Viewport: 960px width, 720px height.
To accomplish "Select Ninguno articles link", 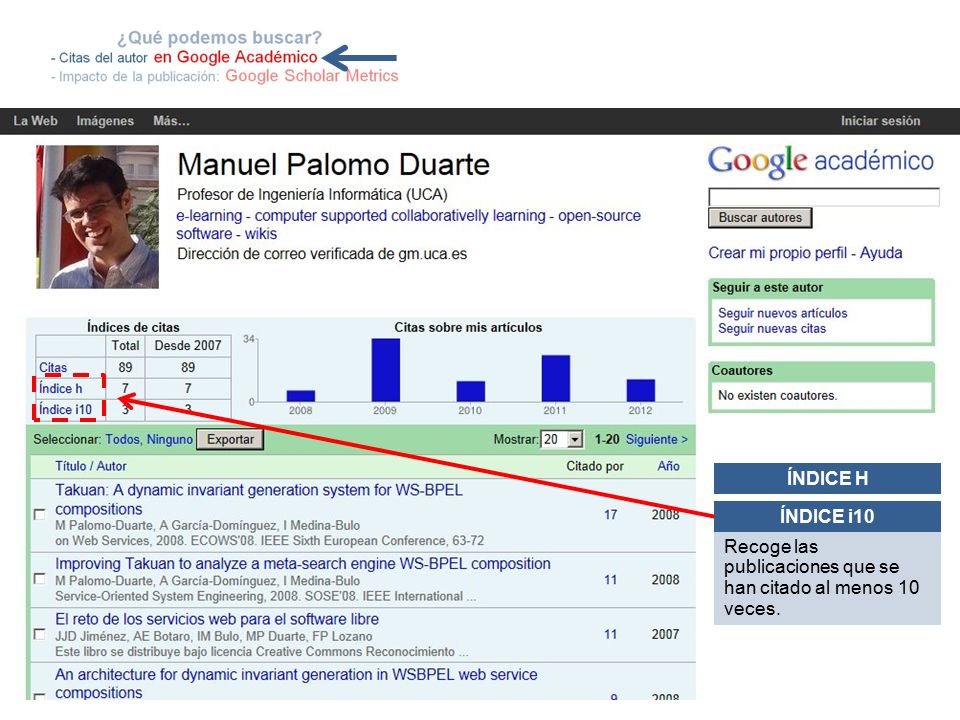I will tap(170, 439).
